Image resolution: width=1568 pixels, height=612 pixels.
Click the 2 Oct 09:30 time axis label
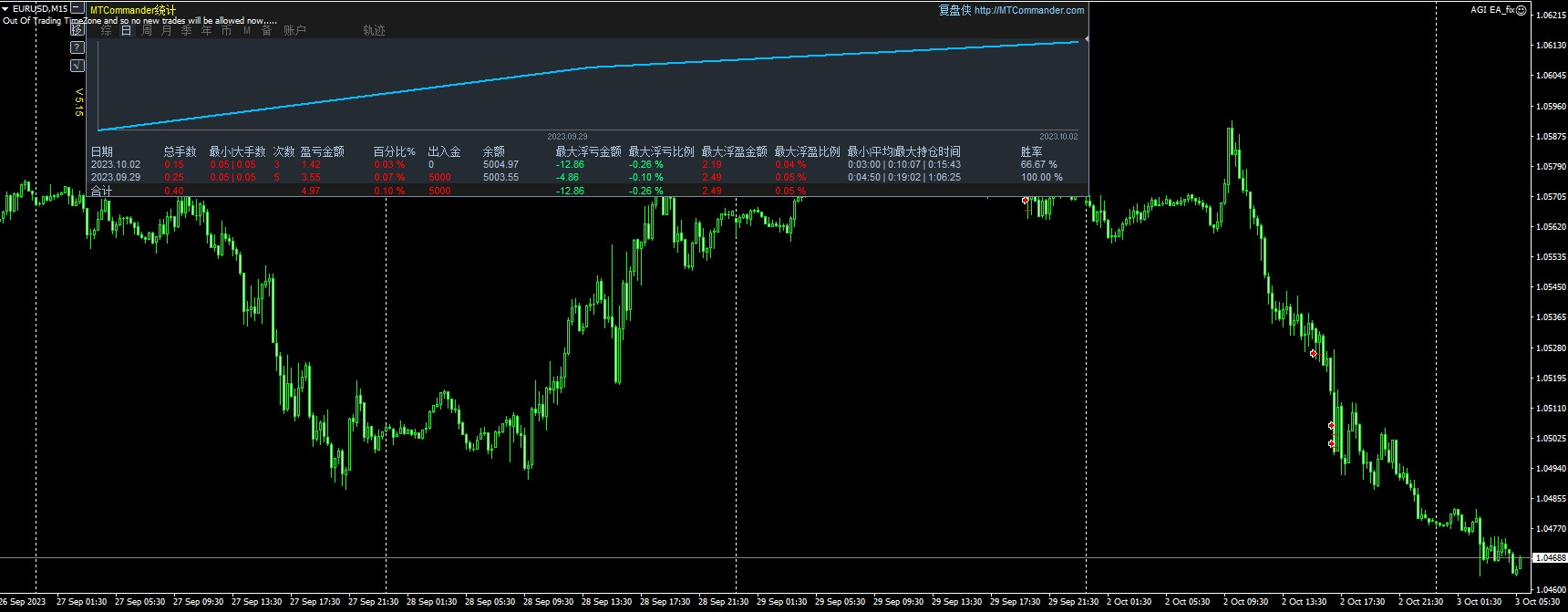(1245, 602)
